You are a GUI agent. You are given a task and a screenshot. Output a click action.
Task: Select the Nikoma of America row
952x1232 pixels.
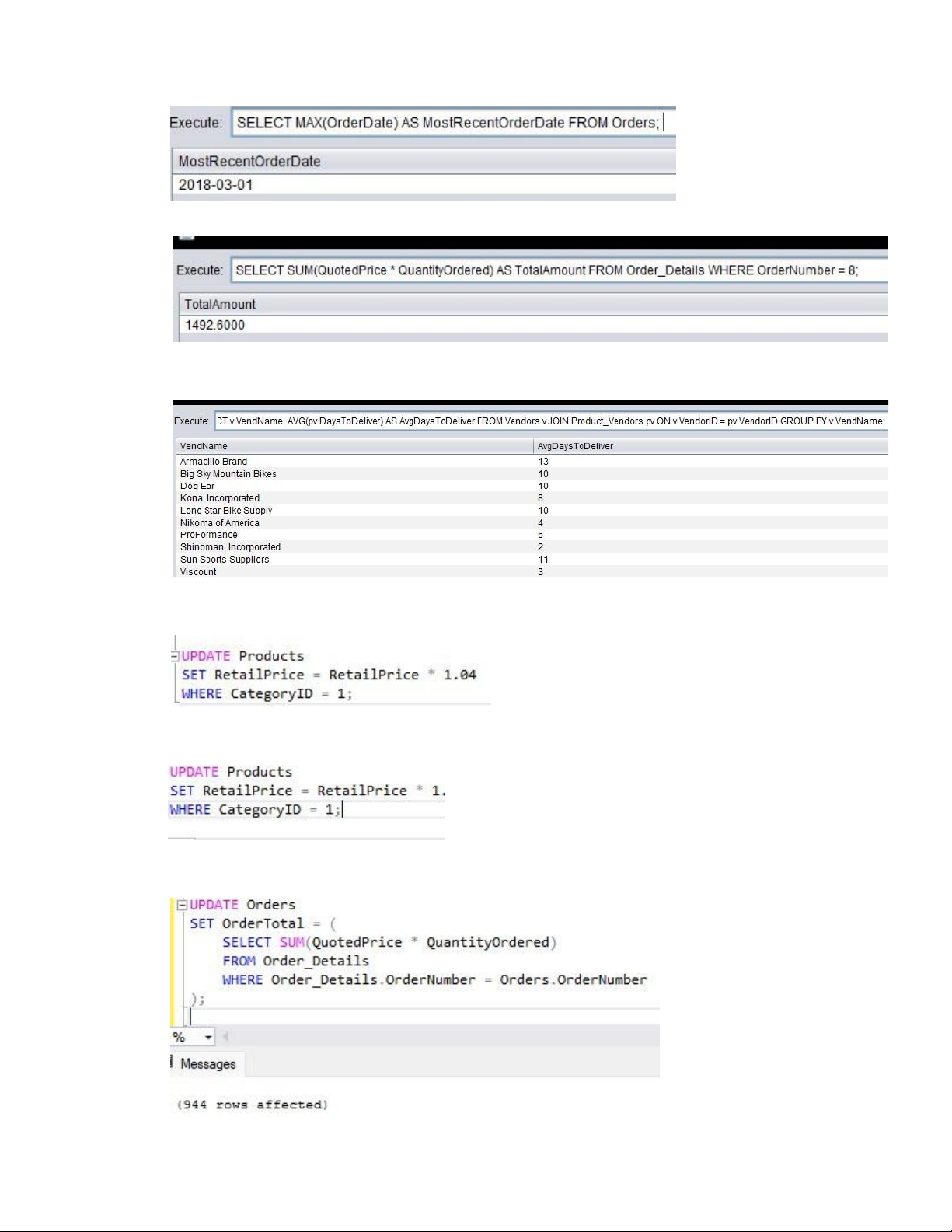(532, 523)
